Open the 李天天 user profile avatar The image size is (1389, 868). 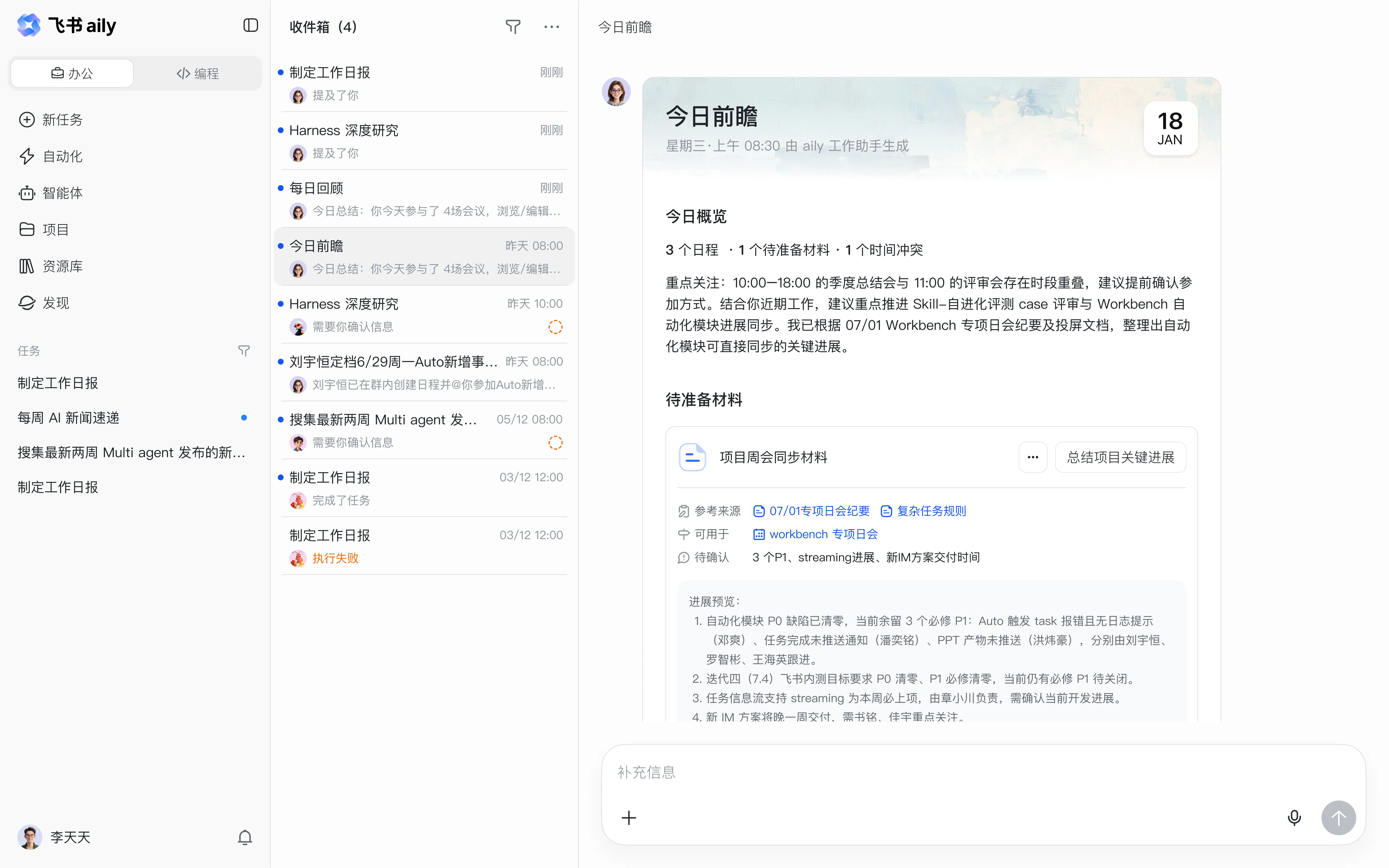point(30,837)
